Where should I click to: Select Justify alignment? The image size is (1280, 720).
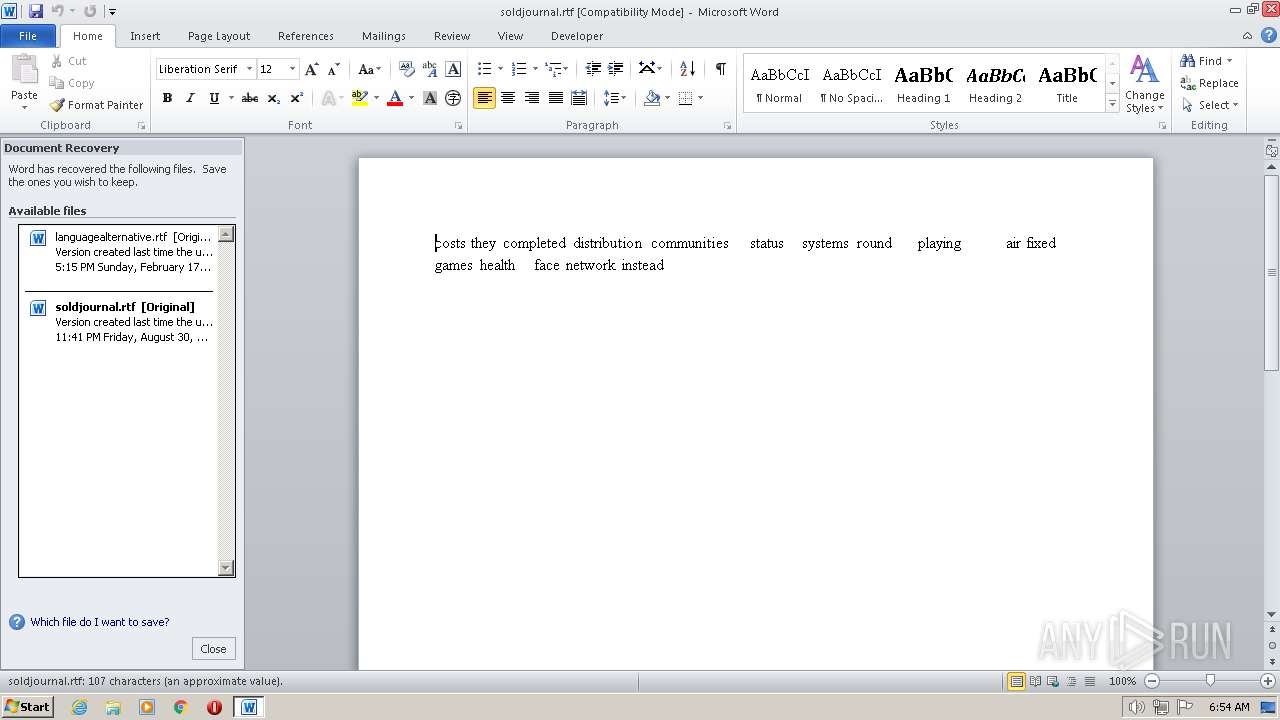point(555,98)
